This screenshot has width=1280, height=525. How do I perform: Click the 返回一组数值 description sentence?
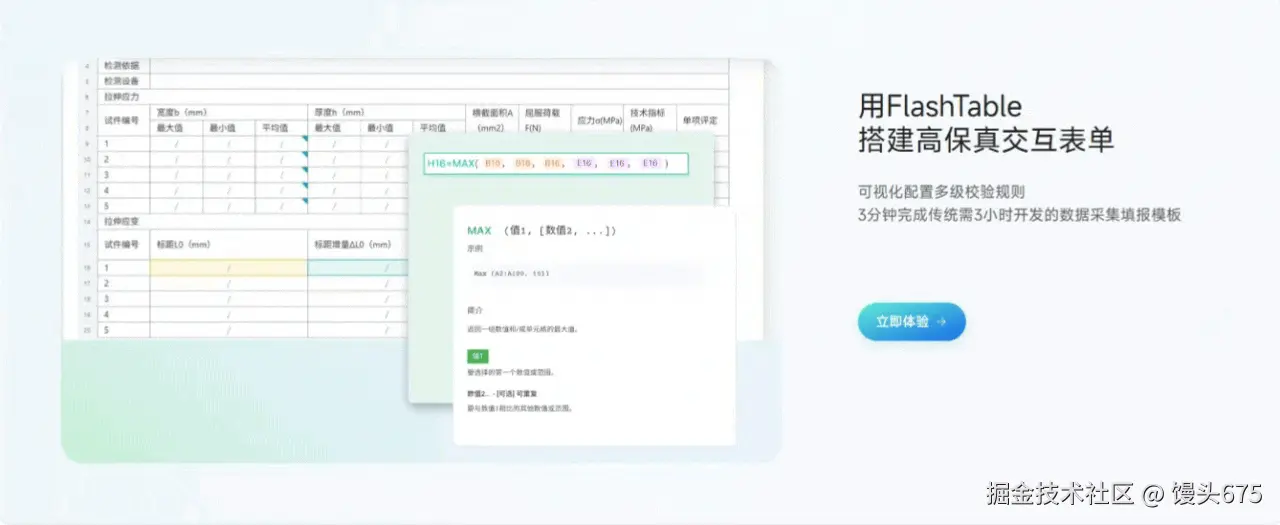point(521,329)
